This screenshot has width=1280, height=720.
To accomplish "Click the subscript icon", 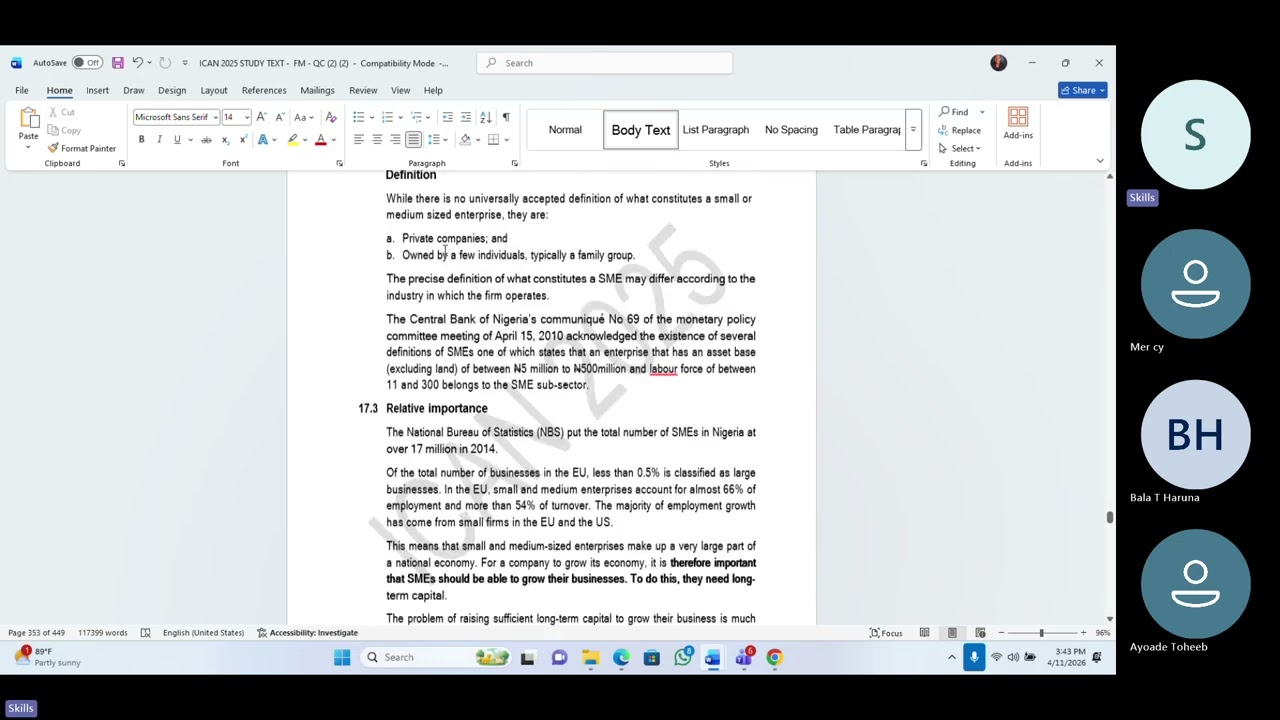I will point(225,140).
